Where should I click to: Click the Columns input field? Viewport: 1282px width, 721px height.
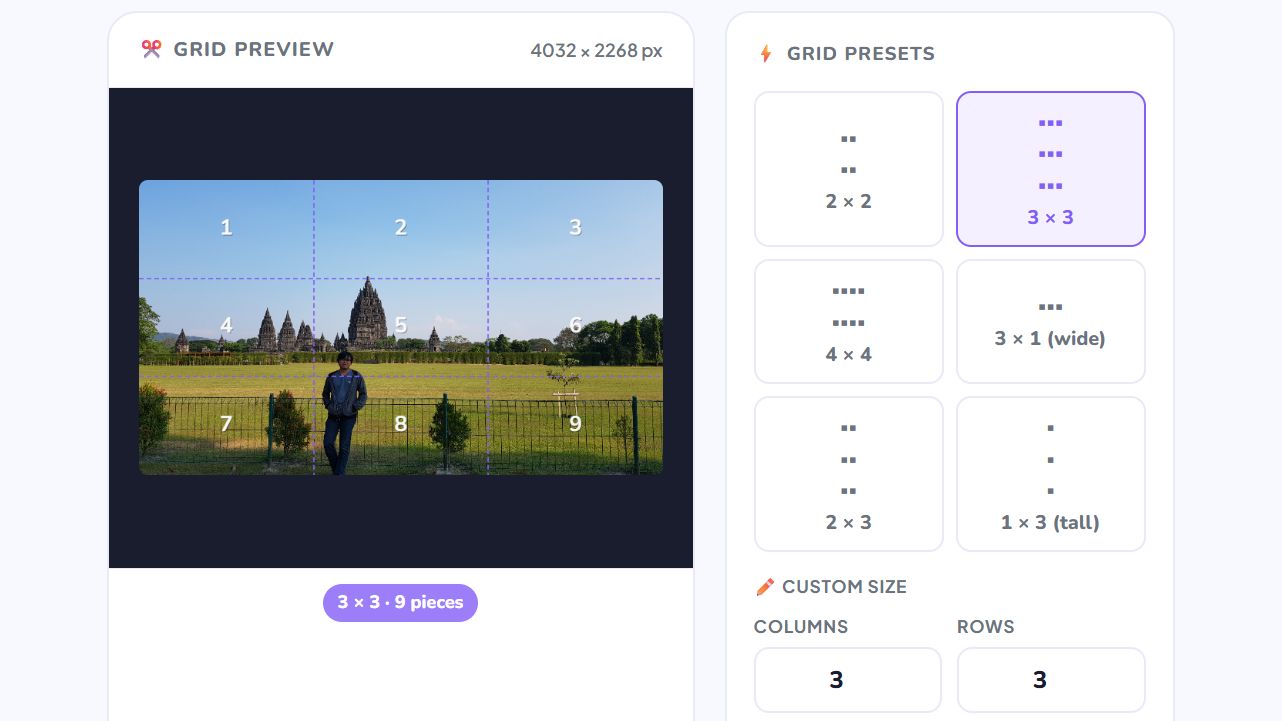(x=848, y=680)
